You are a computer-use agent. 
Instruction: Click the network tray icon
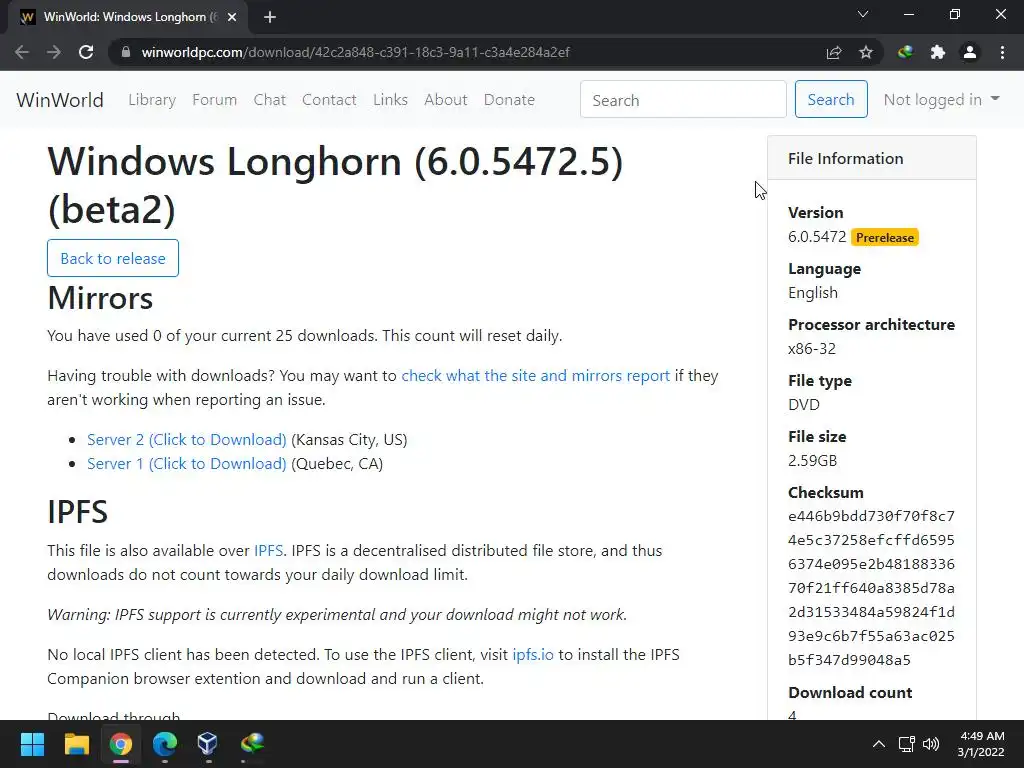906,744
